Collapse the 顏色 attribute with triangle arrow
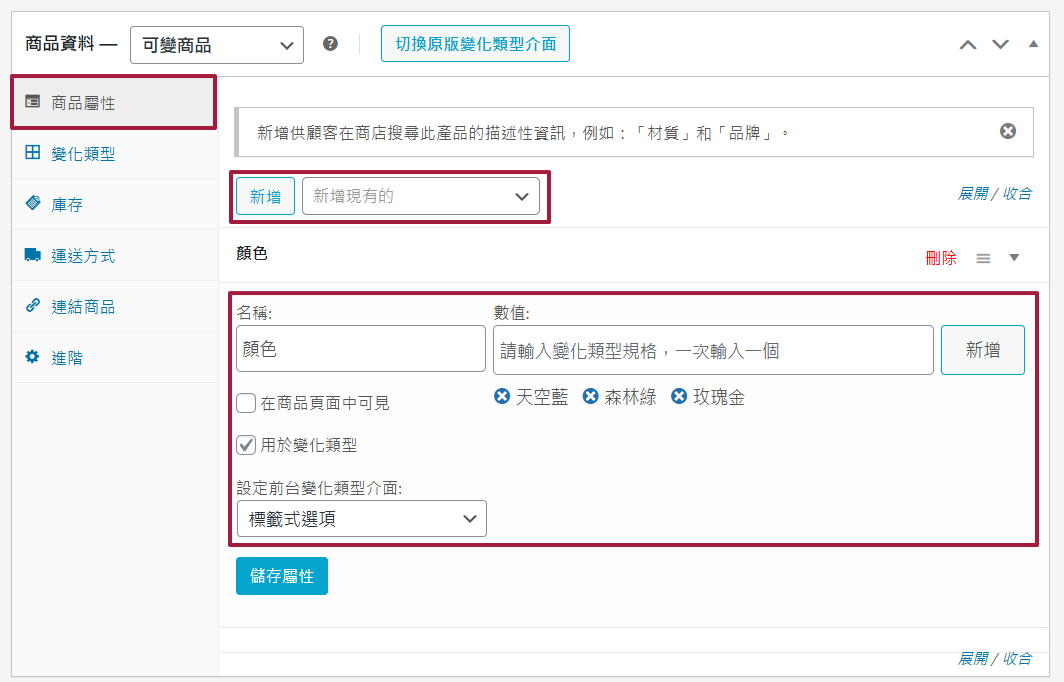This screenshot has width=1064, height=682. coord(1014,258)
